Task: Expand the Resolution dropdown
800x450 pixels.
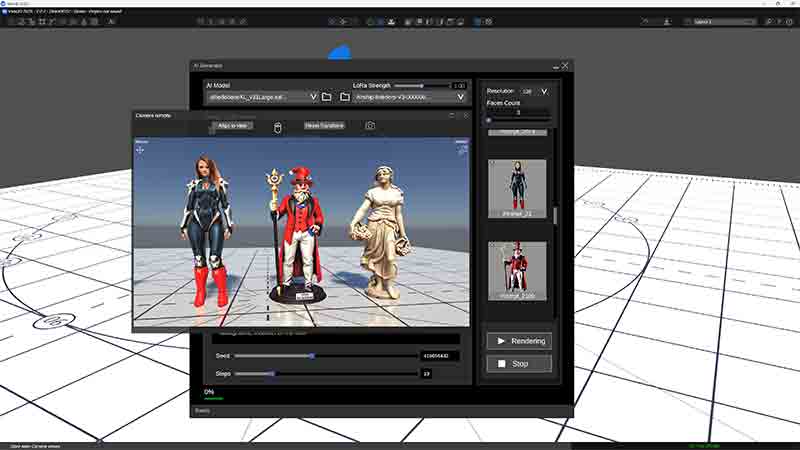Action: click(x=544, y=91)
